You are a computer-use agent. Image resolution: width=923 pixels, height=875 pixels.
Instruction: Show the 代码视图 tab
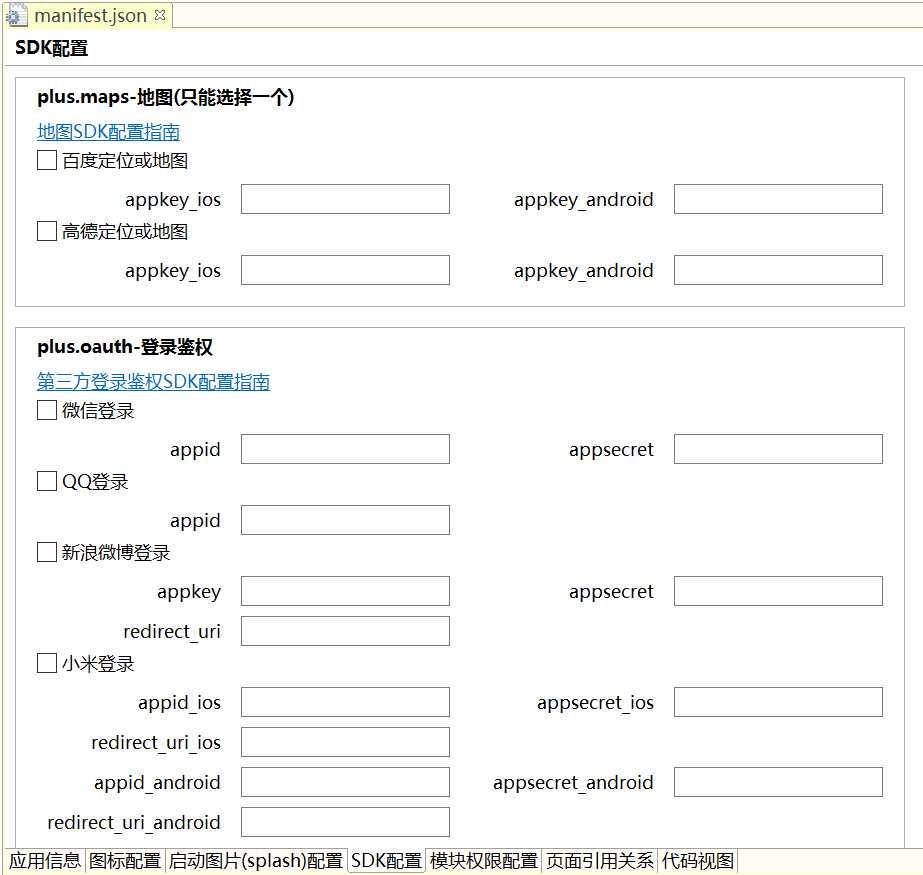698,861
